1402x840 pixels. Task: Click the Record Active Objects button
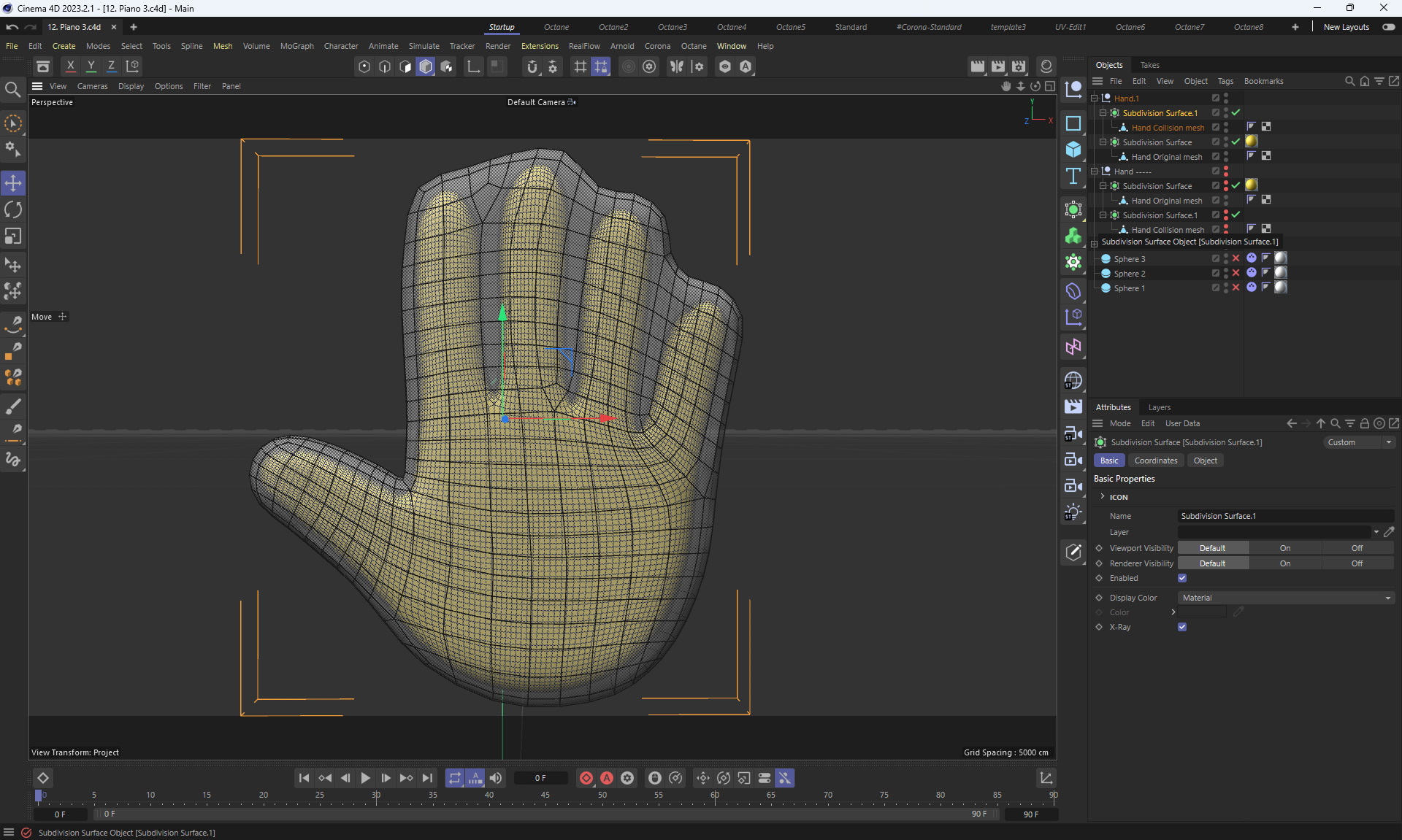pos(586,778)
